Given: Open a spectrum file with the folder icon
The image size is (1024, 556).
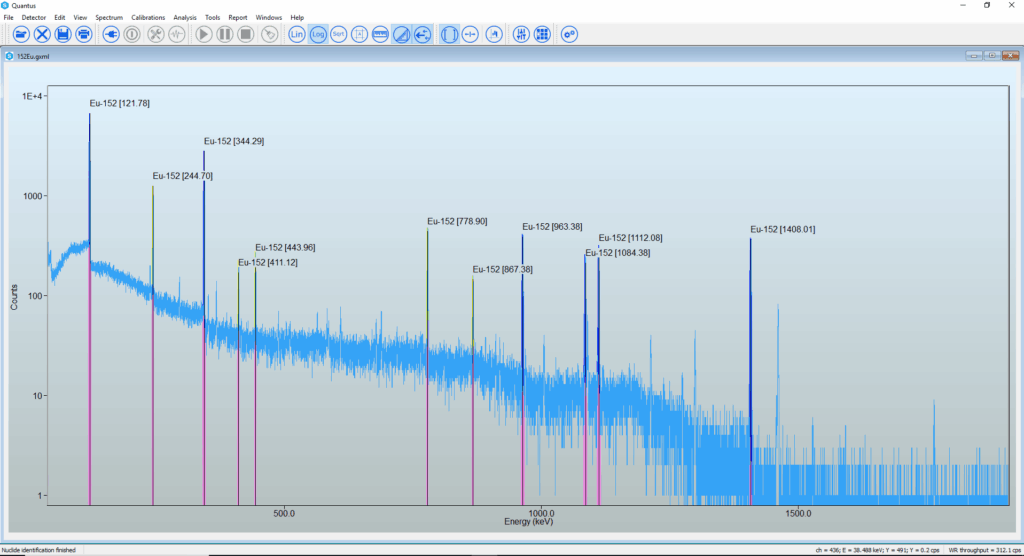Looking at the screenshot, I should [x=21, y=35].
